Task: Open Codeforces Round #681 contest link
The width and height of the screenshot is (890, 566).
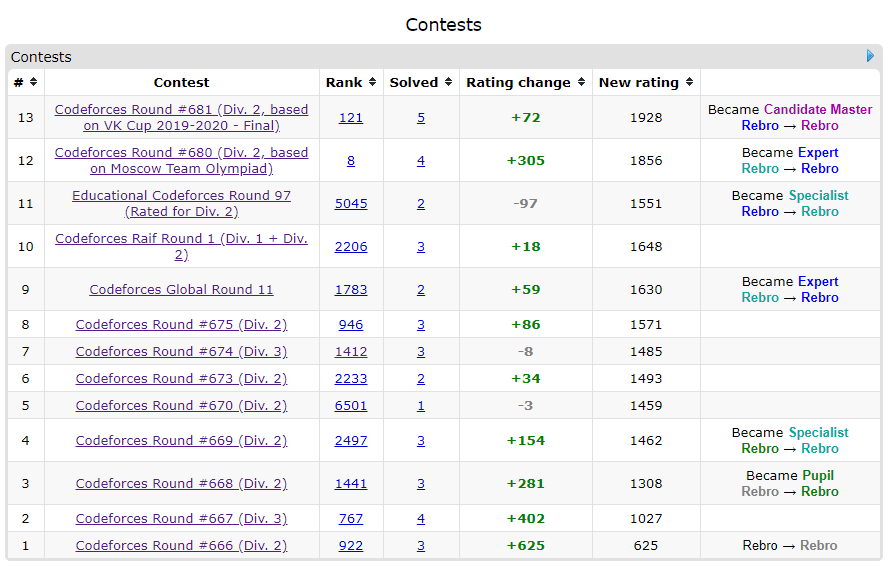Action: click(182, 118)
